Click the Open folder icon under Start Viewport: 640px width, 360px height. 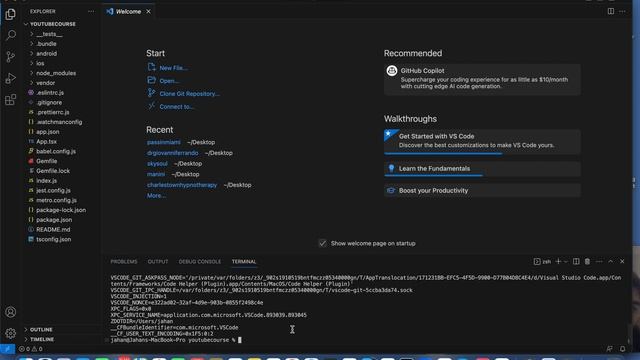coord(151,80)
